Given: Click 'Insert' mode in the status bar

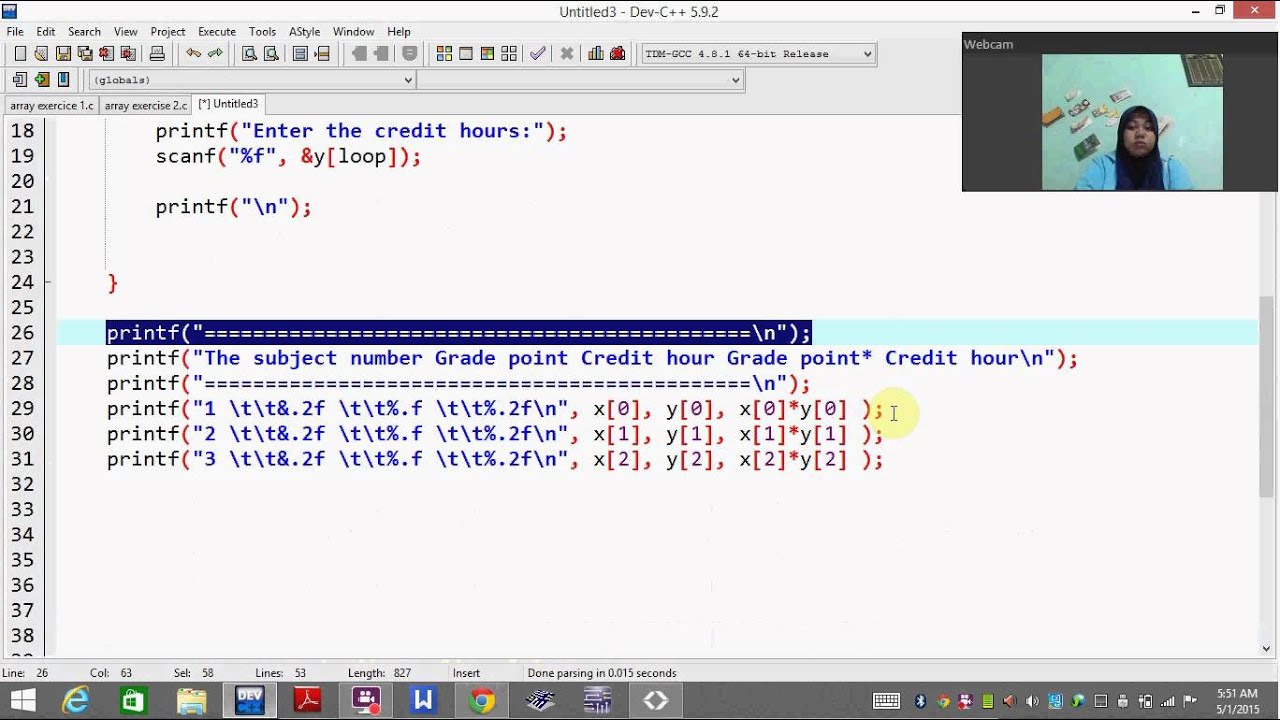Looking at the screenshot, I should [x=466, y=673].
